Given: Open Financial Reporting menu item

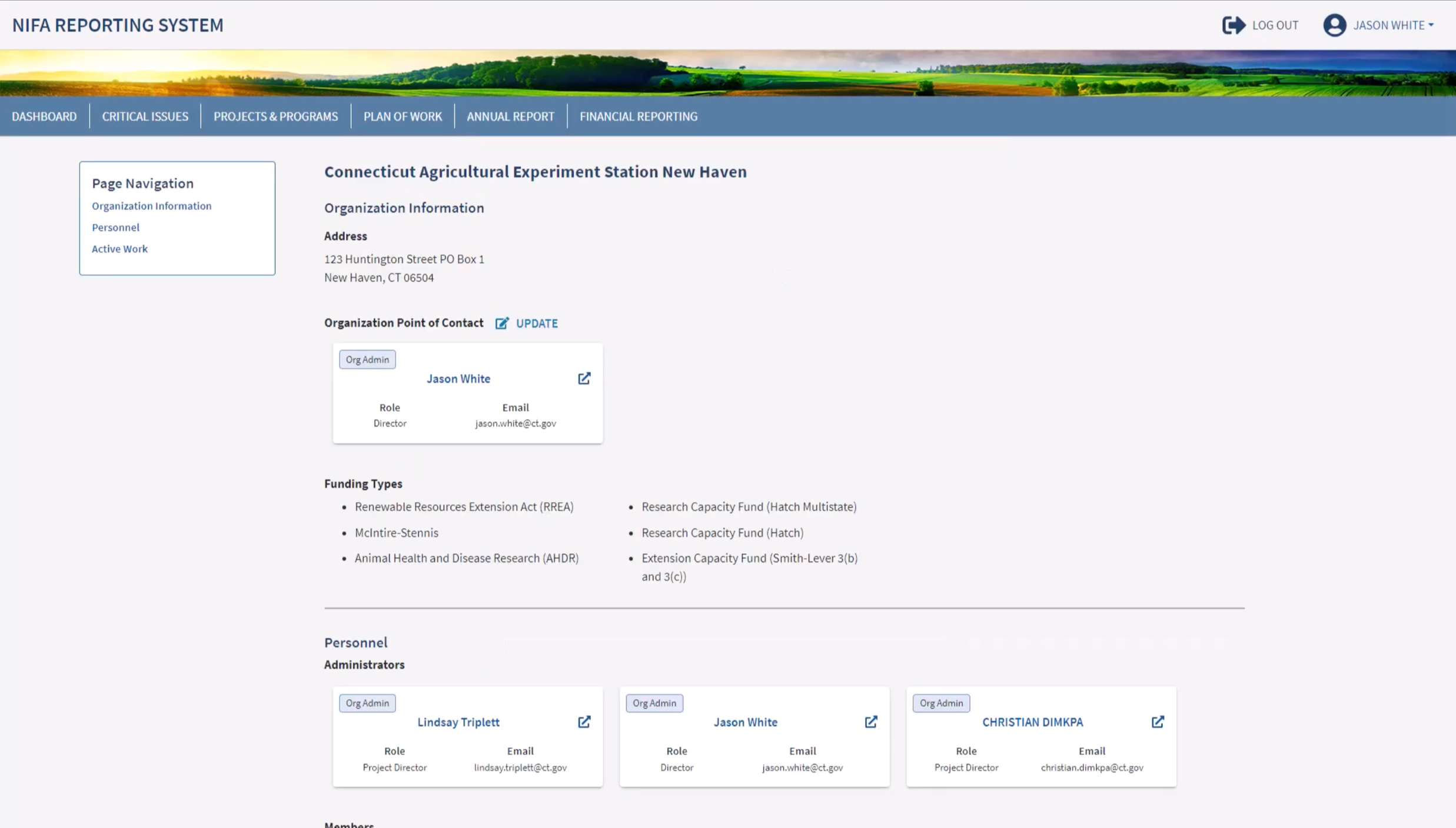Looking at the screenshot, I should click(x=638, y=117).
